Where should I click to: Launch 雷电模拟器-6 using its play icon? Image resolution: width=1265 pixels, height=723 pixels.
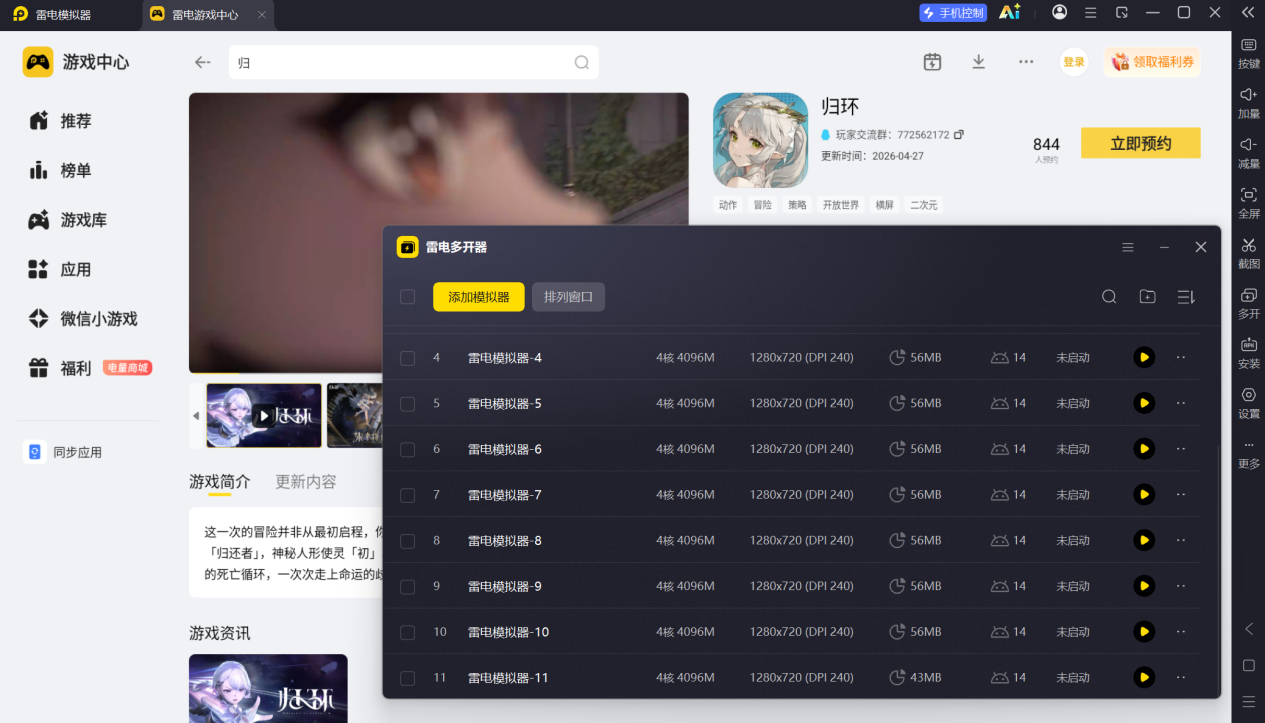[x=1144, y=449]
